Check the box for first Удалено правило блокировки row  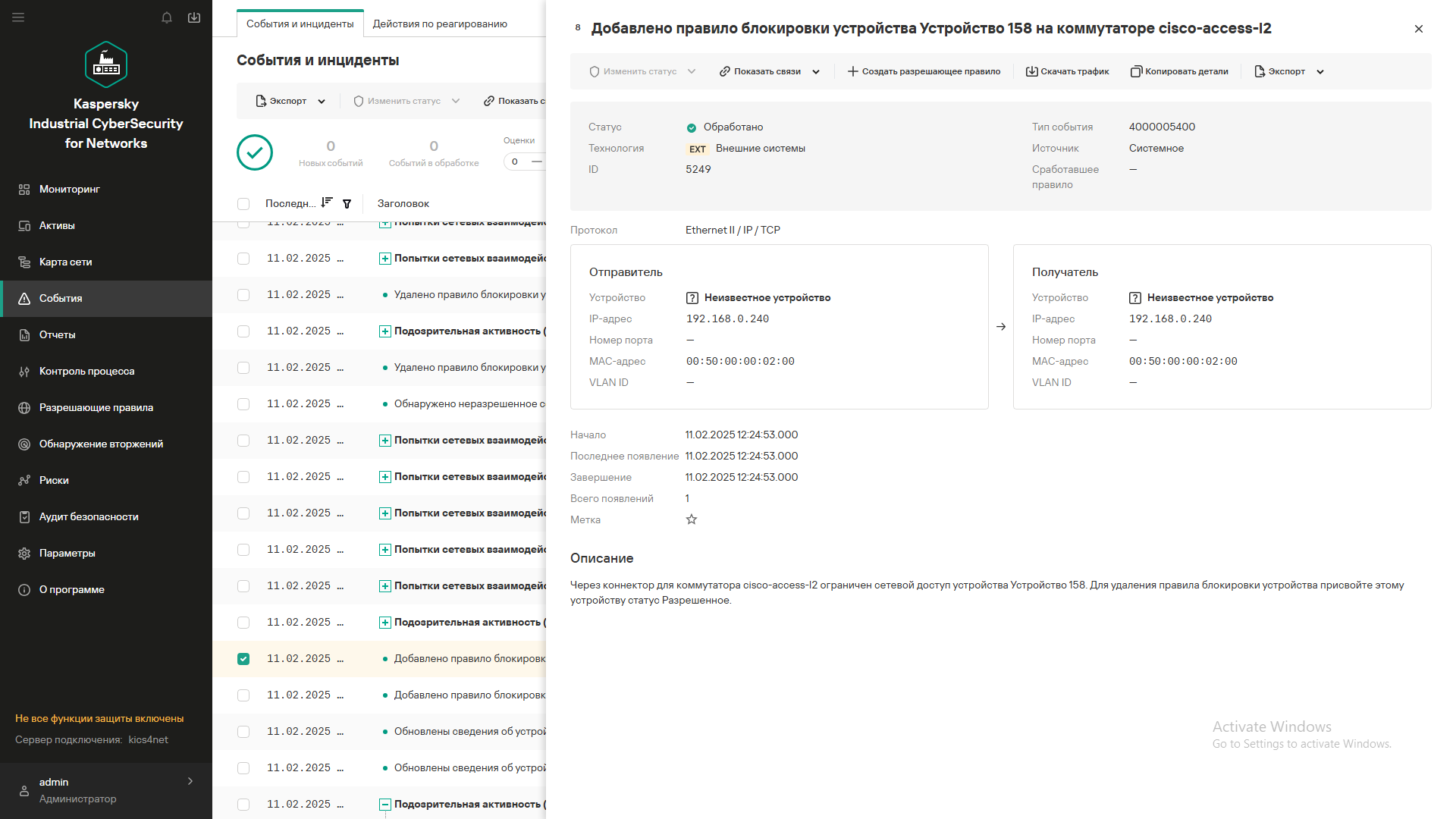coord(243,295)
